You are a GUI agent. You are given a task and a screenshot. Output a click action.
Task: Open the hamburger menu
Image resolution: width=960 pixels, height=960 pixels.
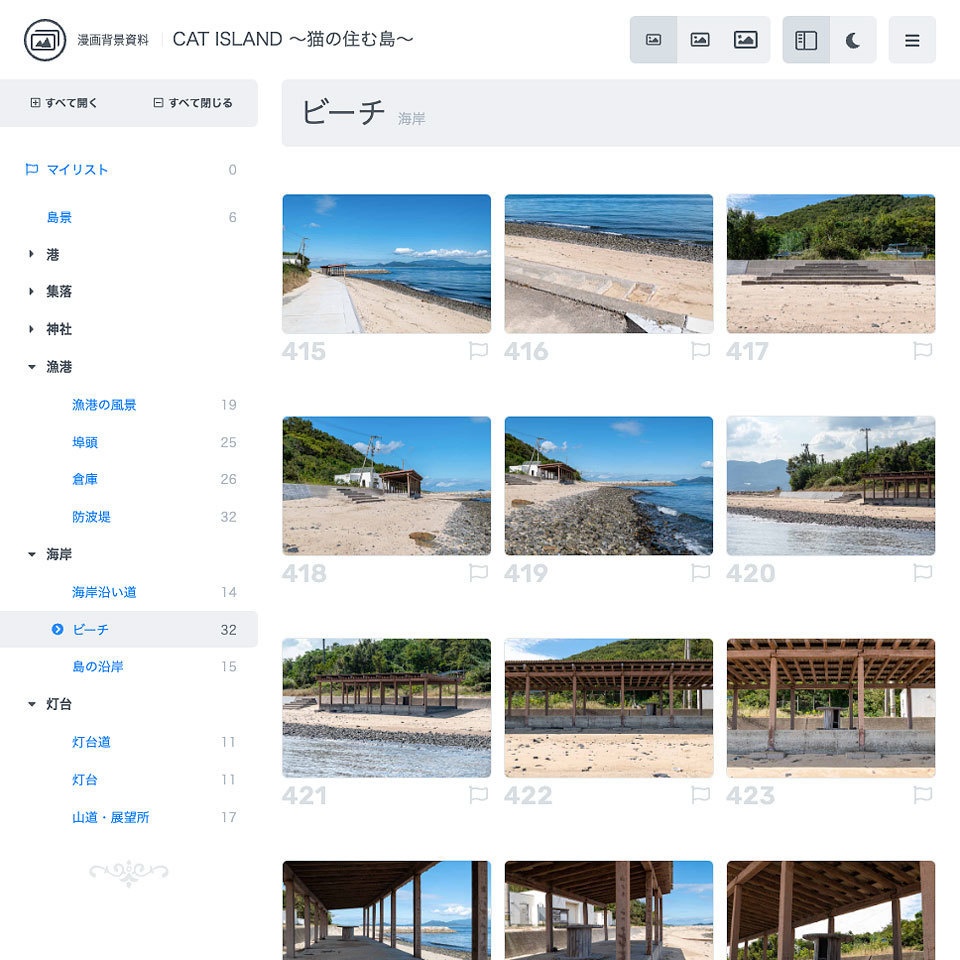coord(912,40)
